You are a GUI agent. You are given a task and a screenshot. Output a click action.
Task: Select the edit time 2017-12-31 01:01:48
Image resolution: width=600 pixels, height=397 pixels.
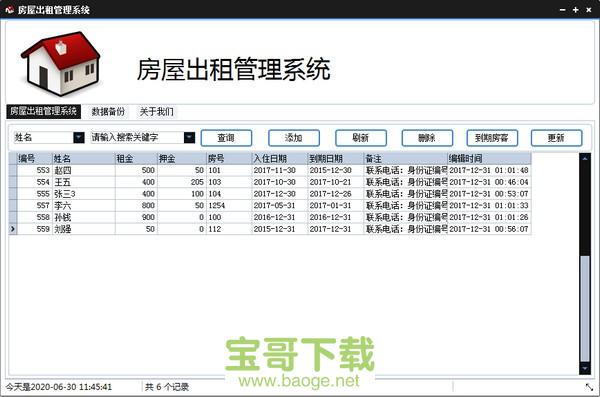[489, 170]
